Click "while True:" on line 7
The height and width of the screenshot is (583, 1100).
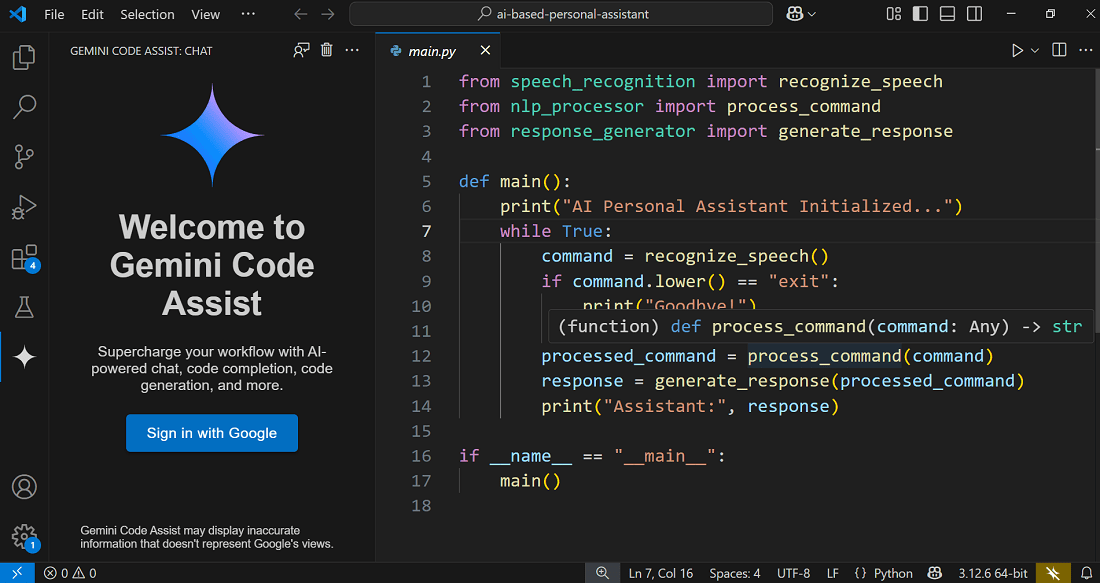(556, 231)
